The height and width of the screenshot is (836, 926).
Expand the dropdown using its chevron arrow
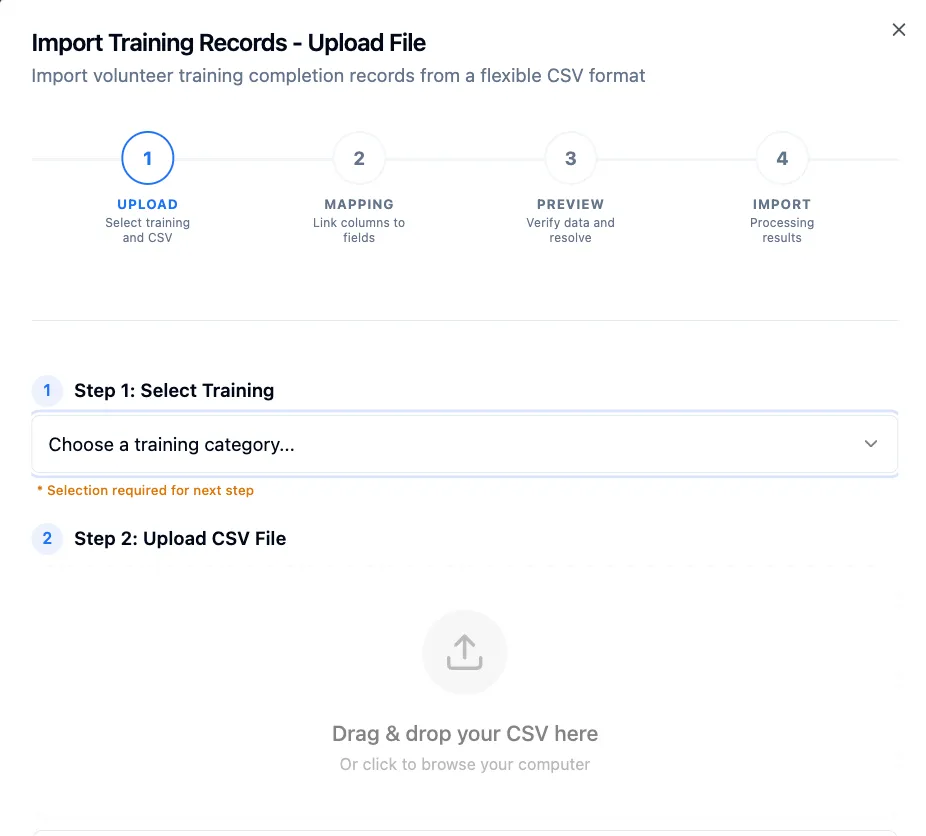click(x=871, y=445)
